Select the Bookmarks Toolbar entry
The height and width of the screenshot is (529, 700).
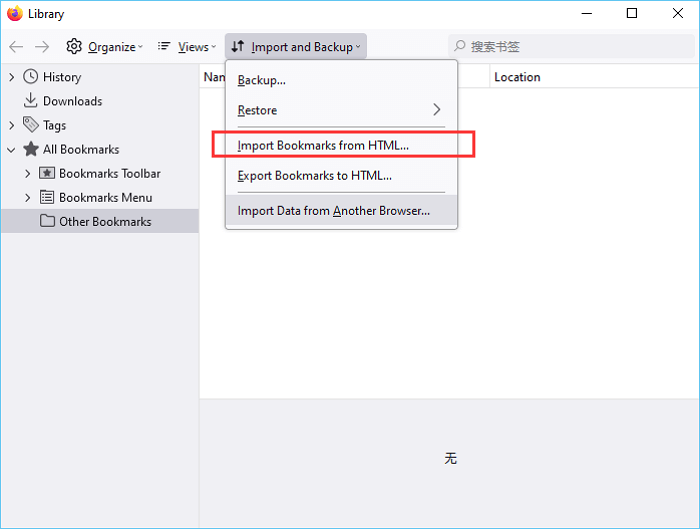pyautogui.click(x=100, y=173)
